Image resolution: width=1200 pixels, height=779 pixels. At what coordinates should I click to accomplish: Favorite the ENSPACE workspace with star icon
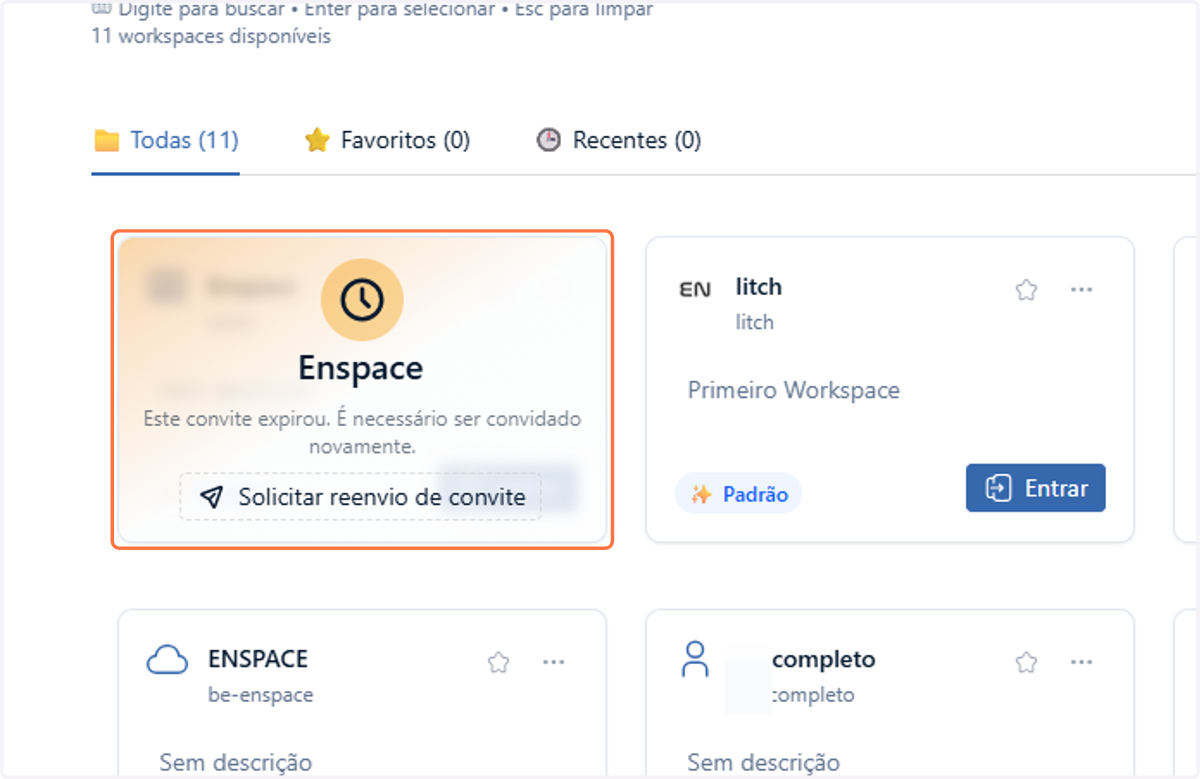pos(498,662)
